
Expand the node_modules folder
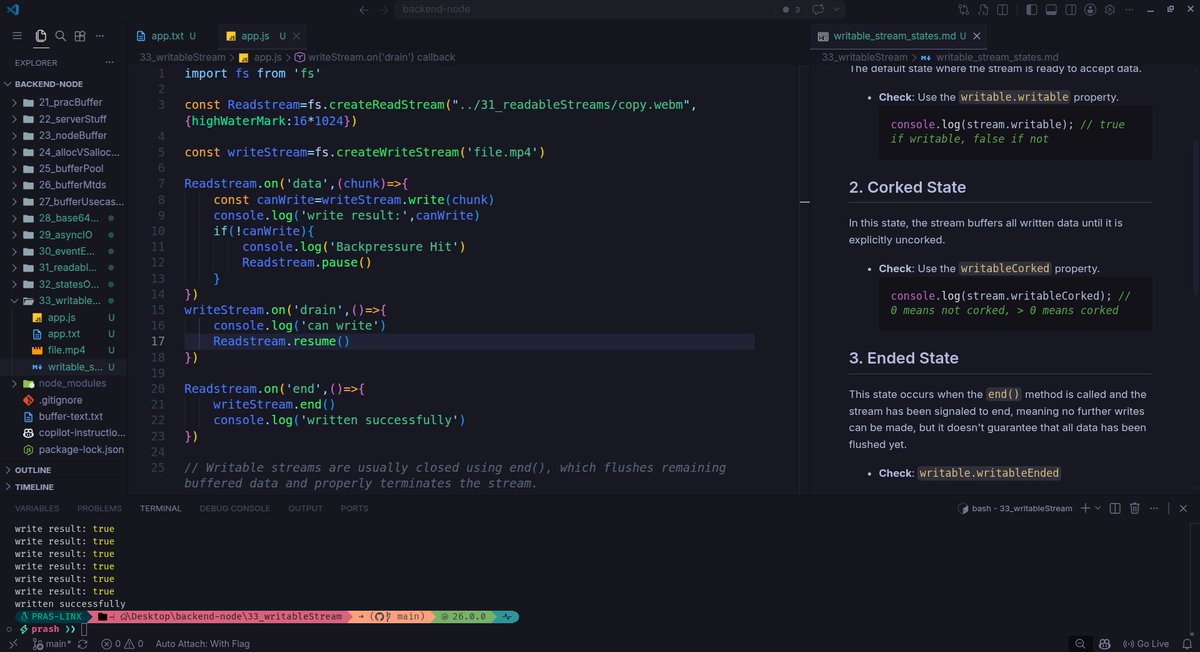62,383
